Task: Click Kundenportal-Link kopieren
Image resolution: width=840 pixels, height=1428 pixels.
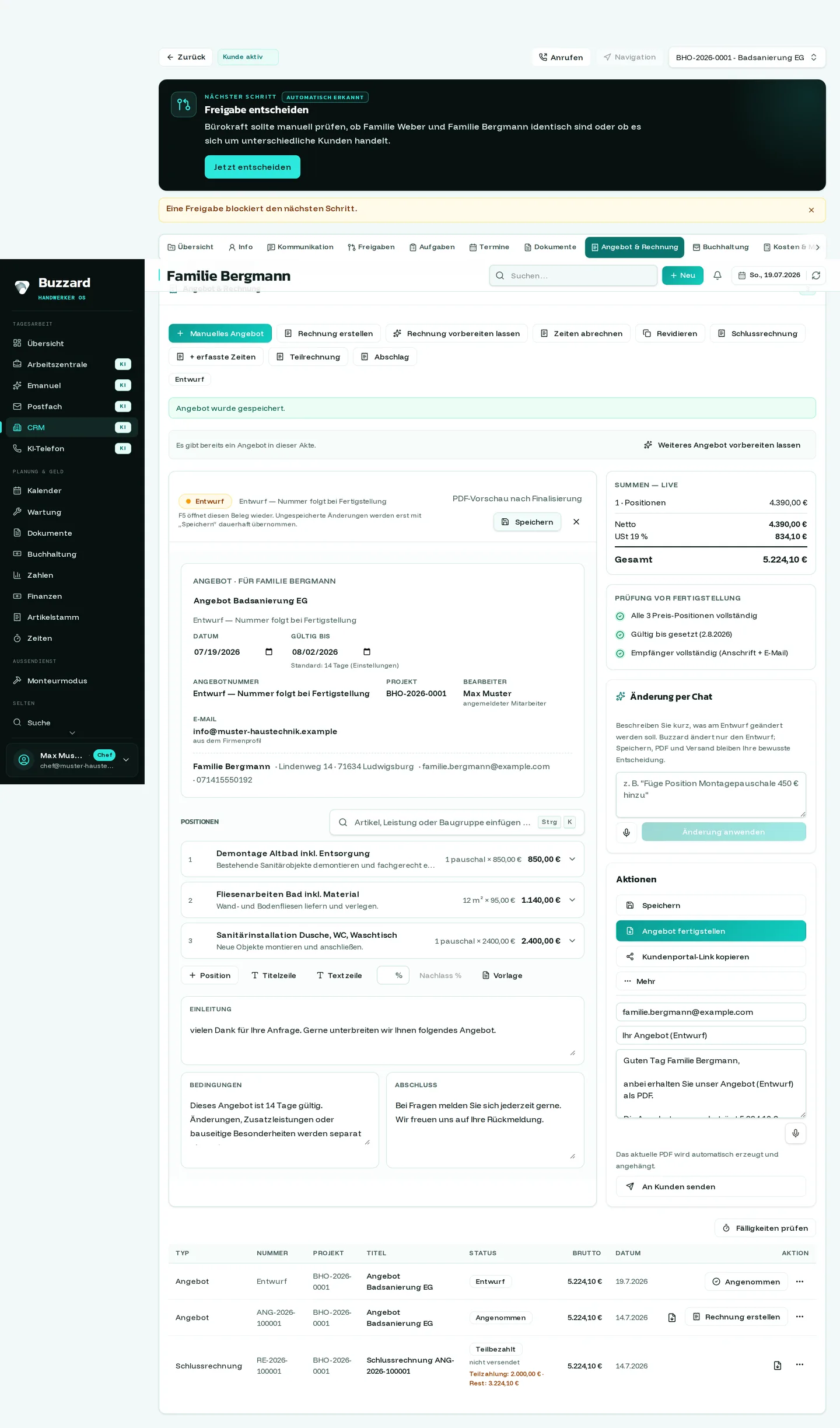Action: pos(710,956)
